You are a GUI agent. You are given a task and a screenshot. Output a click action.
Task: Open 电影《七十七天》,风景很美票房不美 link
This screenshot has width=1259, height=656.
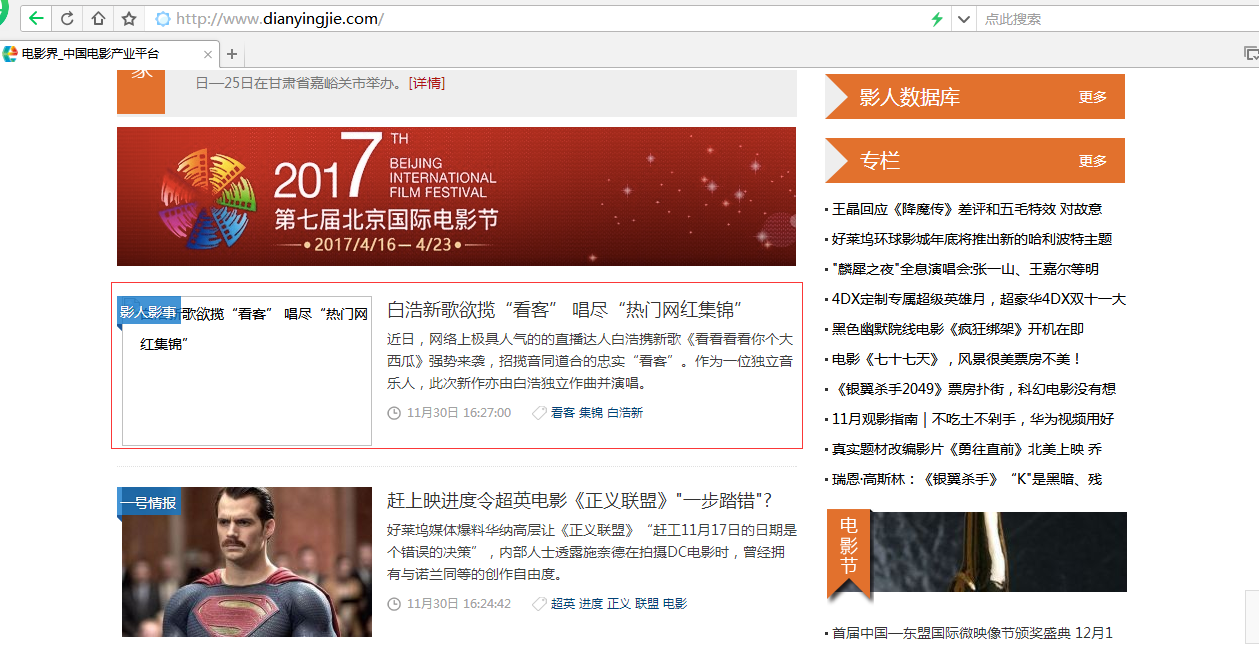point(957,359)
